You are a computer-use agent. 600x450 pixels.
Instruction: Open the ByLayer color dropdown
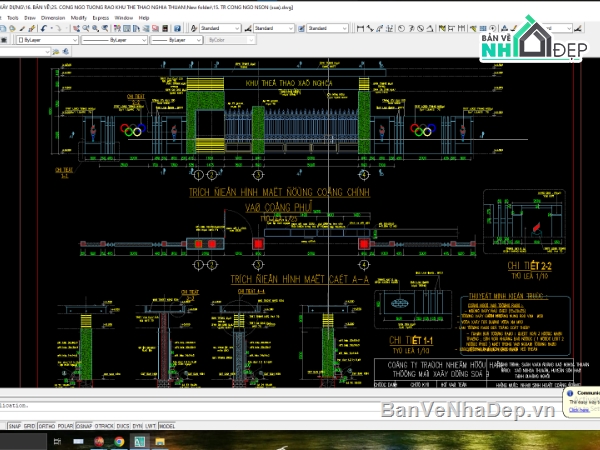47,40
